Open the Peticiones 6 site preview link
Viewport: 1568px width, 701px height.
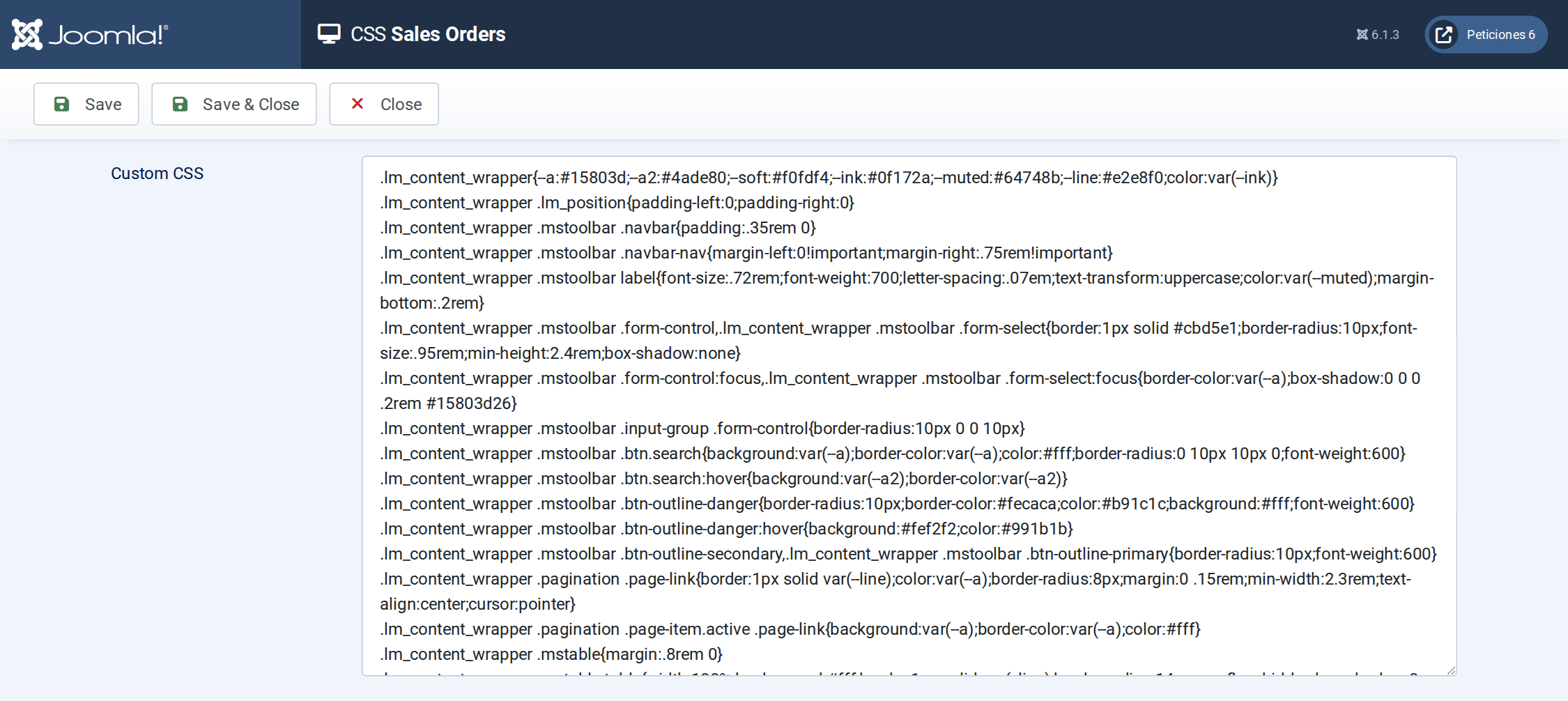1486,35
